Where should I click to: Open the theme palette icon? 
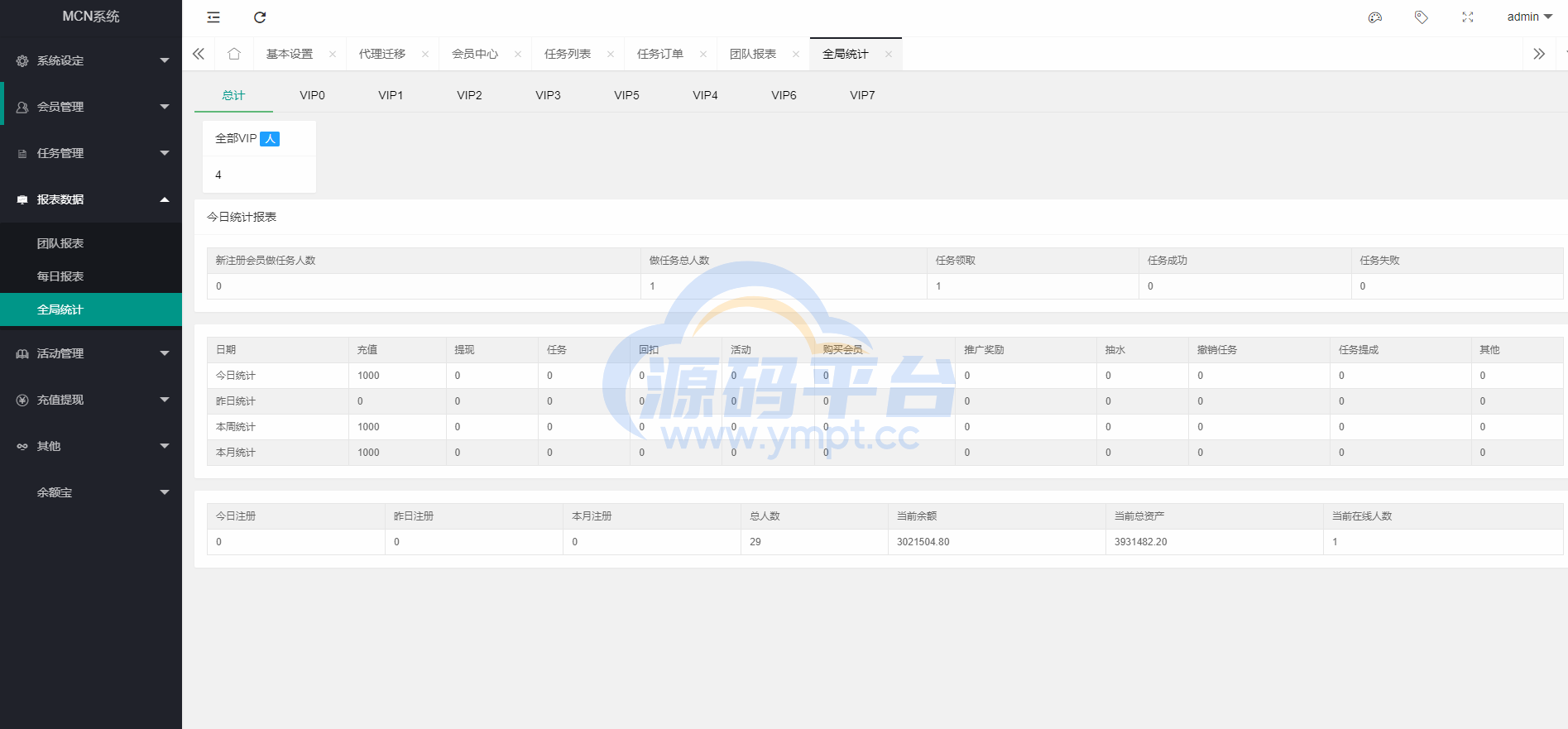1375,17
